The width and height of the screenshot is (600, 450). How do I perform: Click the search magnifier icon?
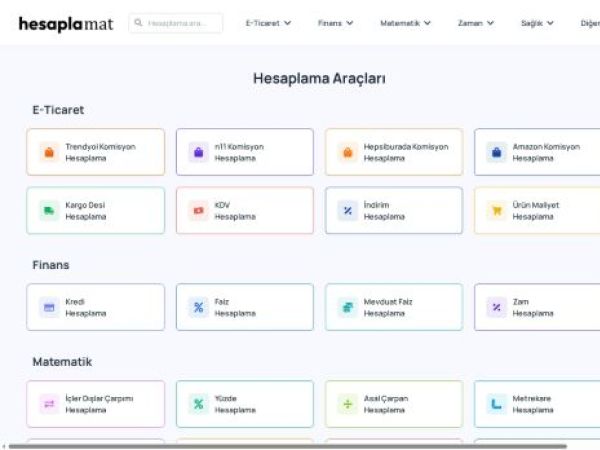click(138, 23)
